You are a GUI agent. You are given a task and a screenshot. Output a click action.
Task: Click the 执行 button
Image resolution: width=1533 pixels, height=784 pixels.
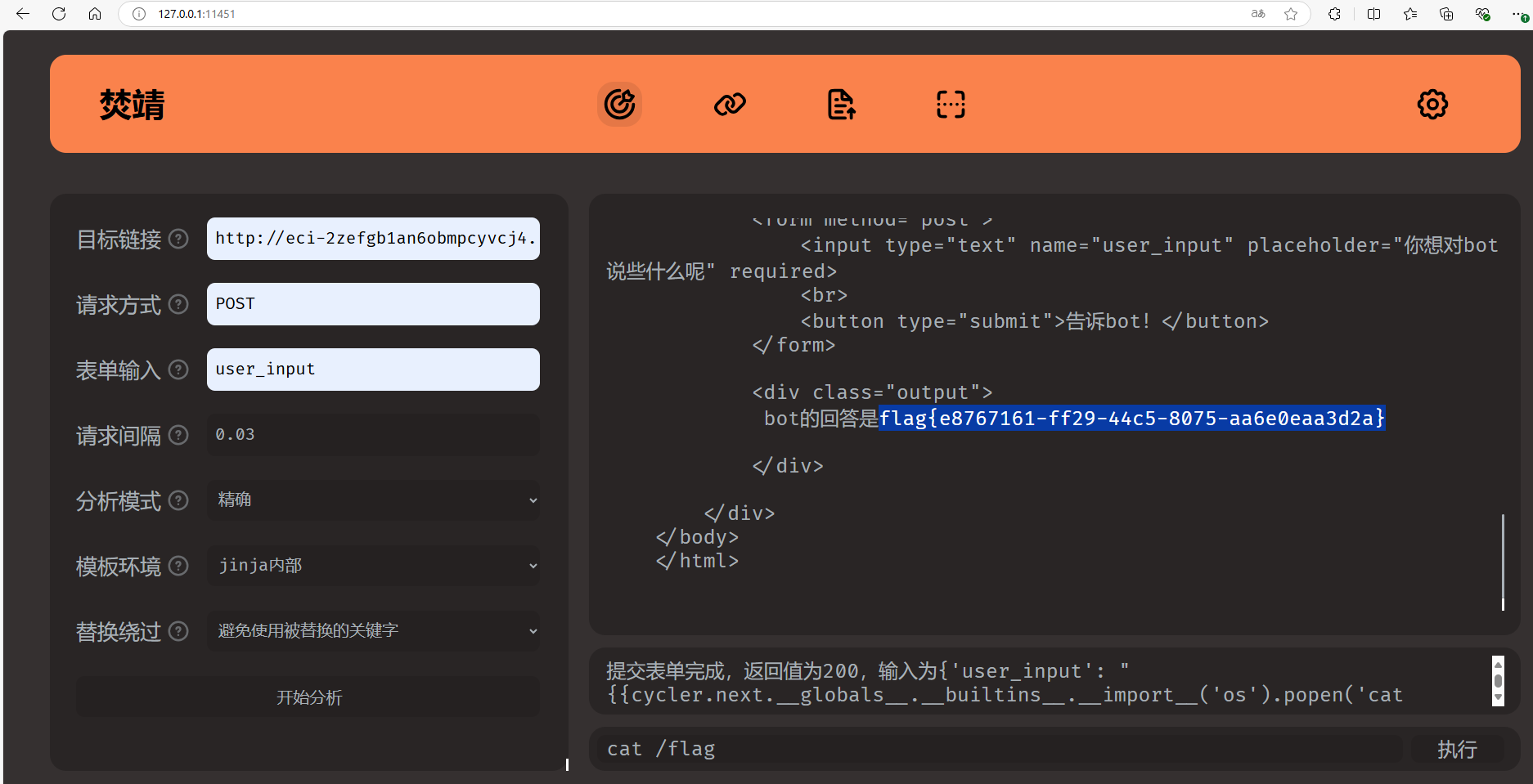pos(1457,749)
